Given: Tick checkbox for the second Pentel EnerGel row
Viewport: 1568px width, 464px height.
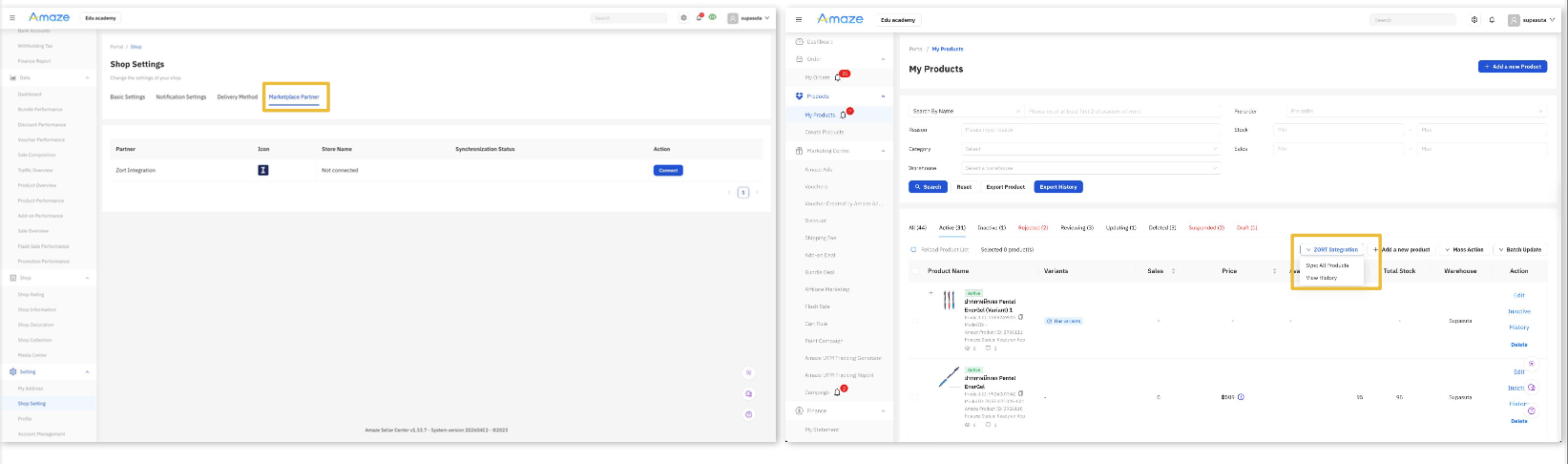Looking at the screenshot, I should [916, 396].
